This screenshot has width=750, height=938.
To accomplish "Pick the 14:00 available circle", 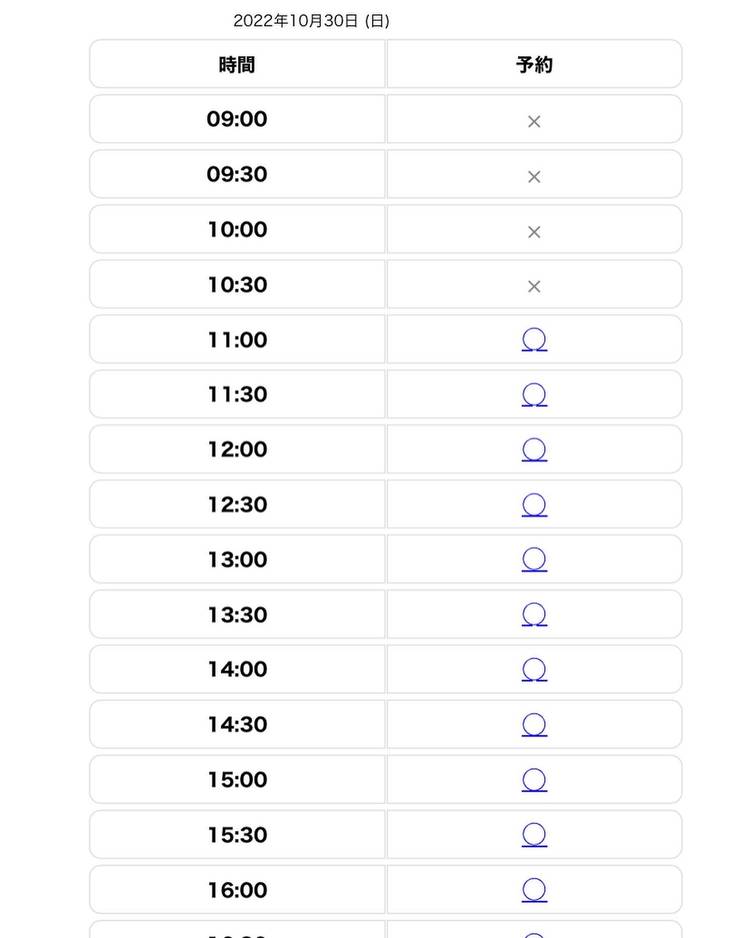I will [x=534, y=670].
